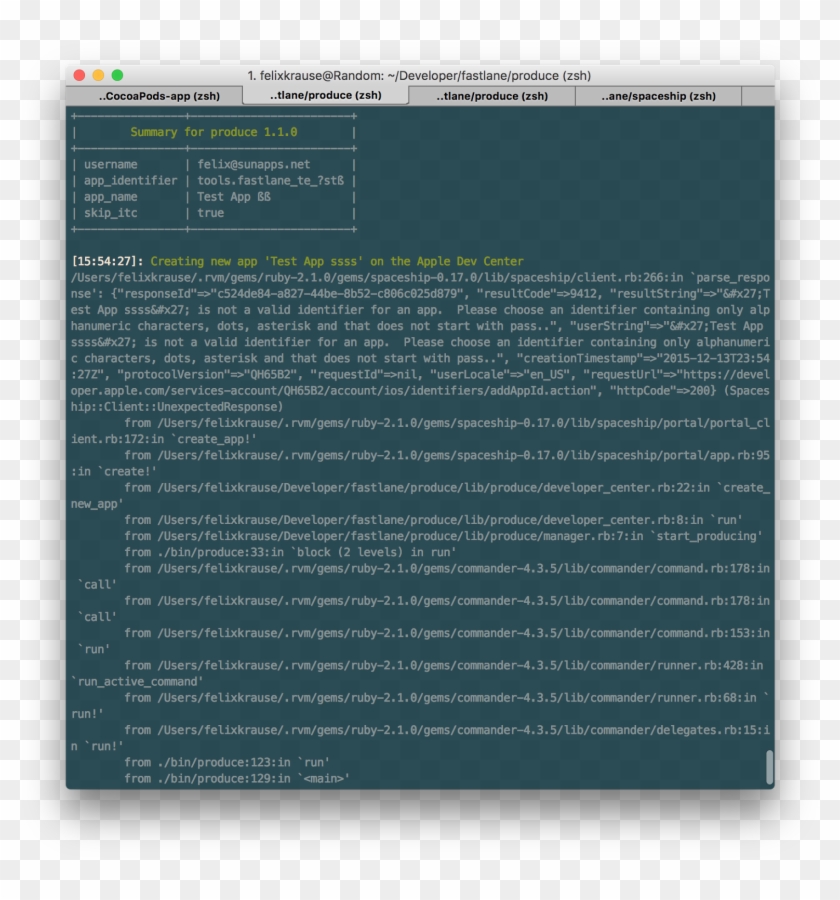Screen dimensions: 840x900
Task: Click the window title felixkrause@Random
Action: (419, 75)
